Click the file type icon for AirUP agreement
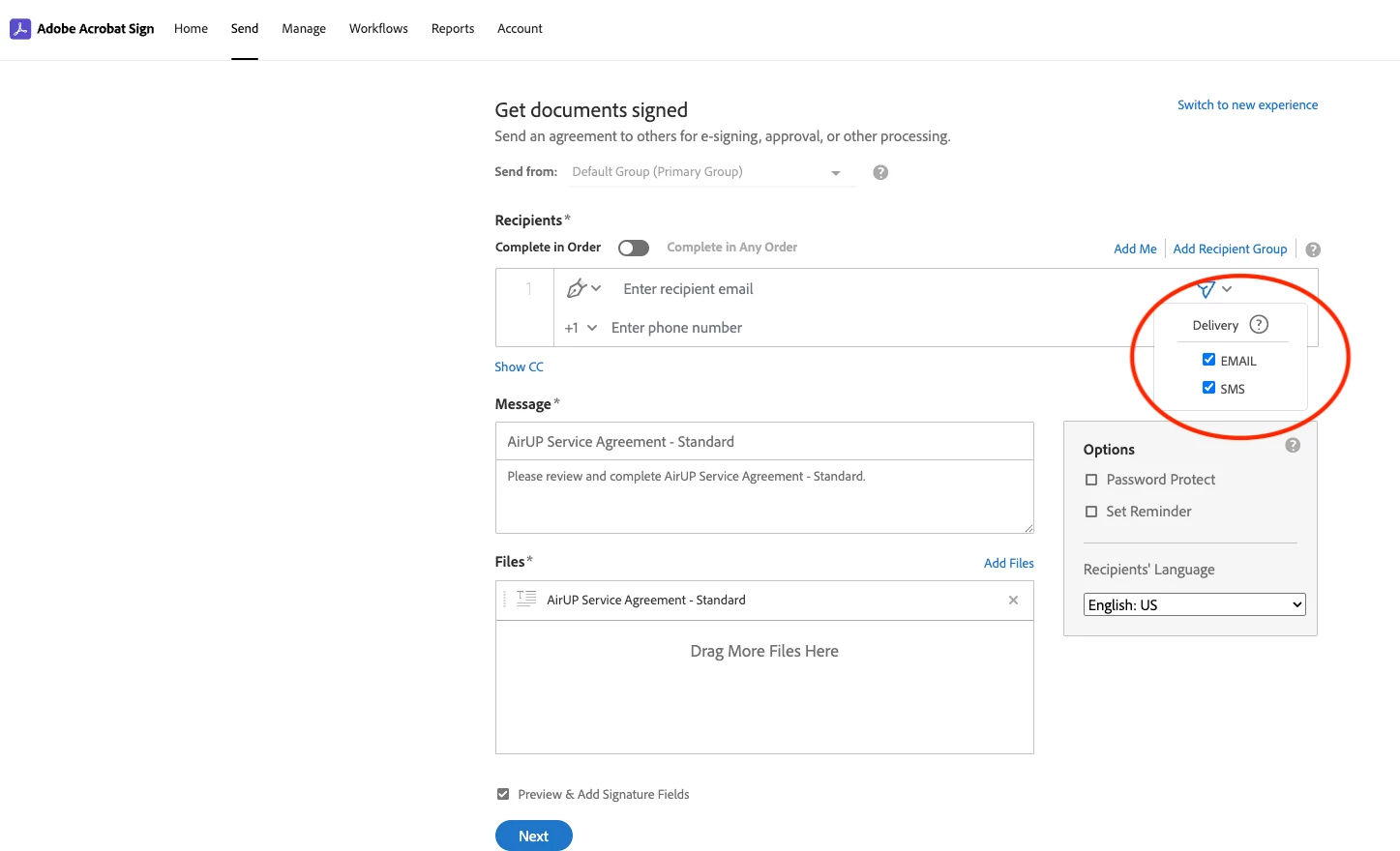This screenshot has width=1400, height=851. [526, 600]
